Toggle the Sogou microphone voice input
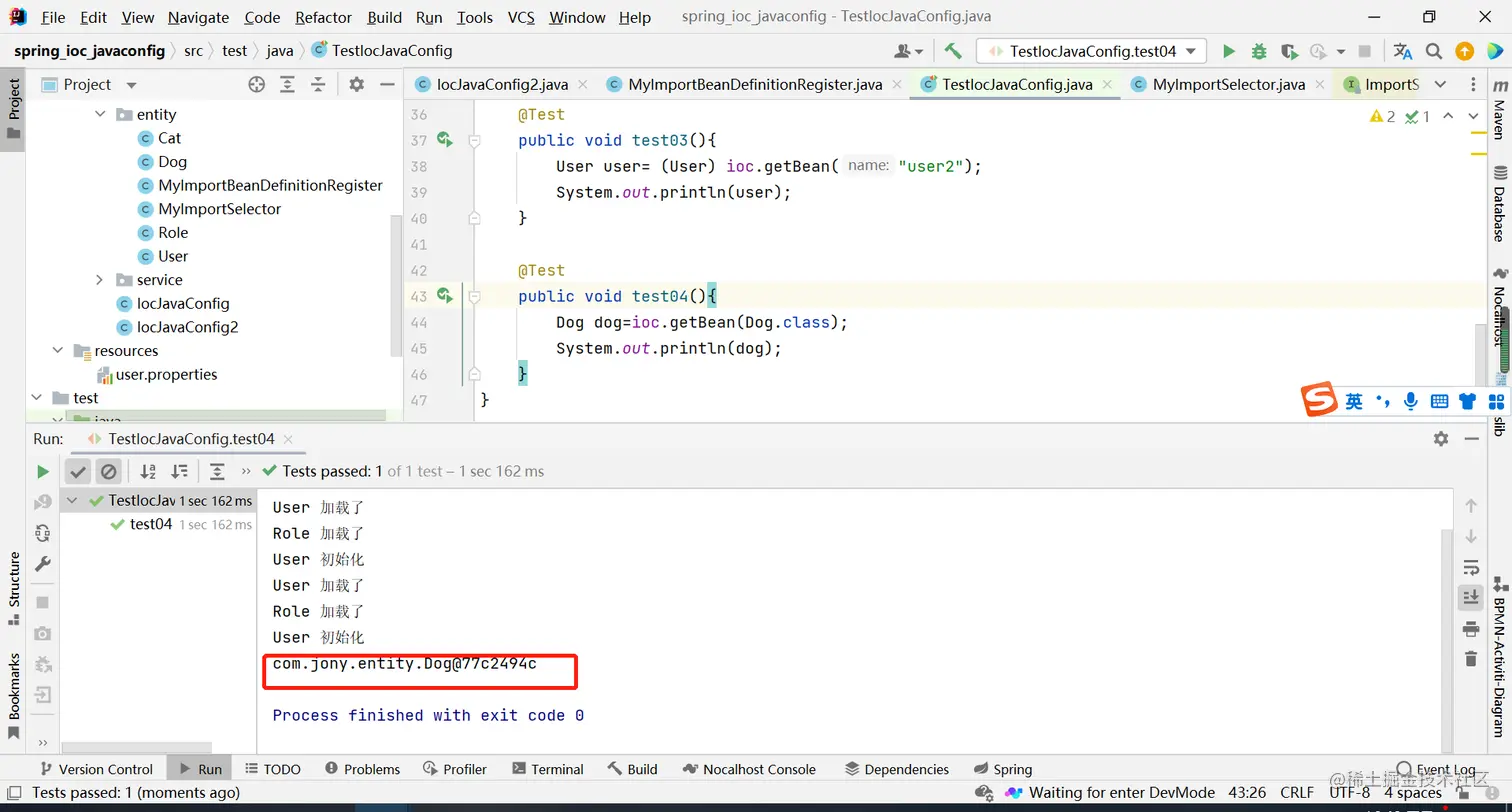 point(1410,401)
